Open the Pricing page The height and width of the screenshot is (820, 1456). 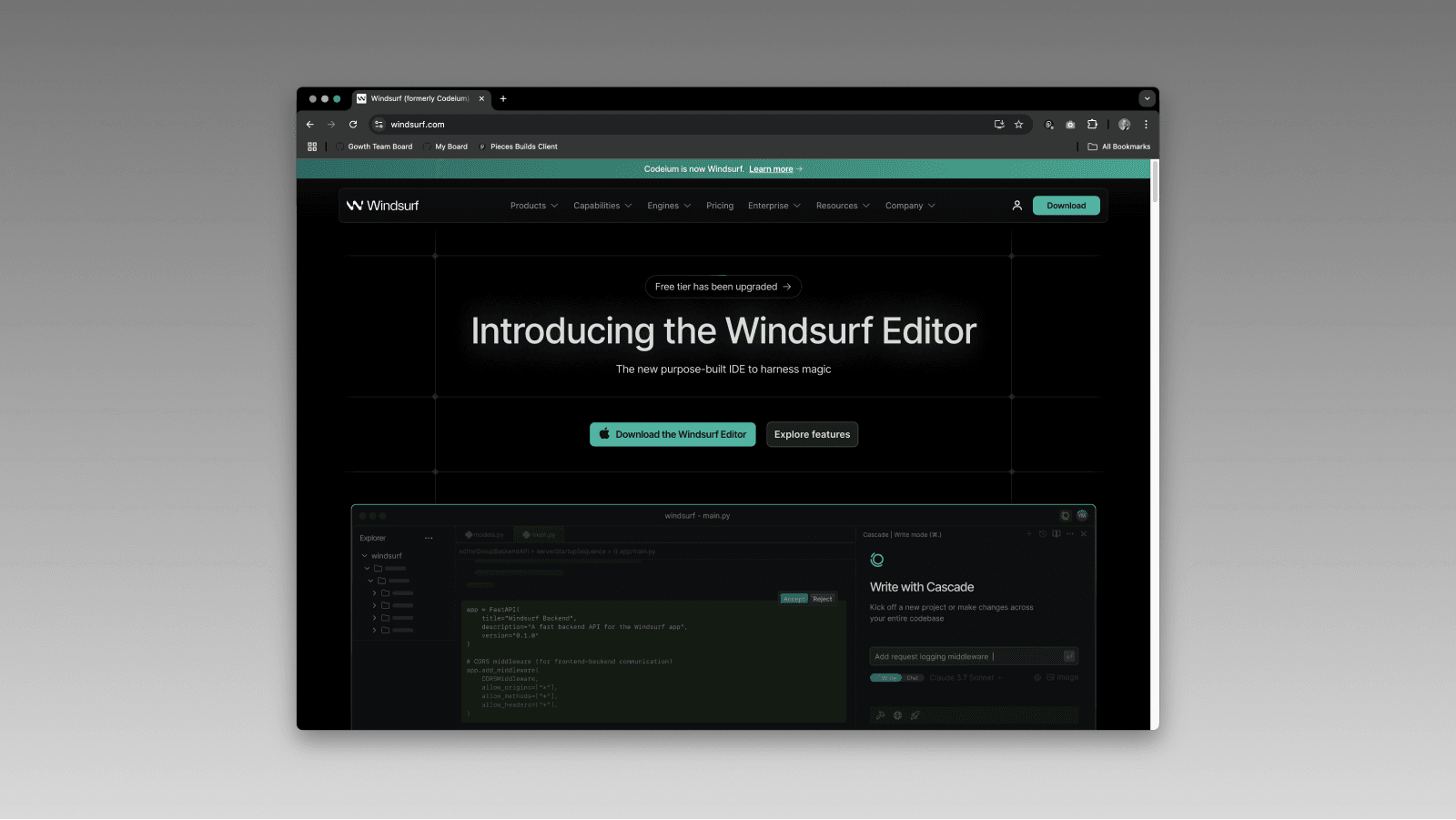(x=720, y=206)
